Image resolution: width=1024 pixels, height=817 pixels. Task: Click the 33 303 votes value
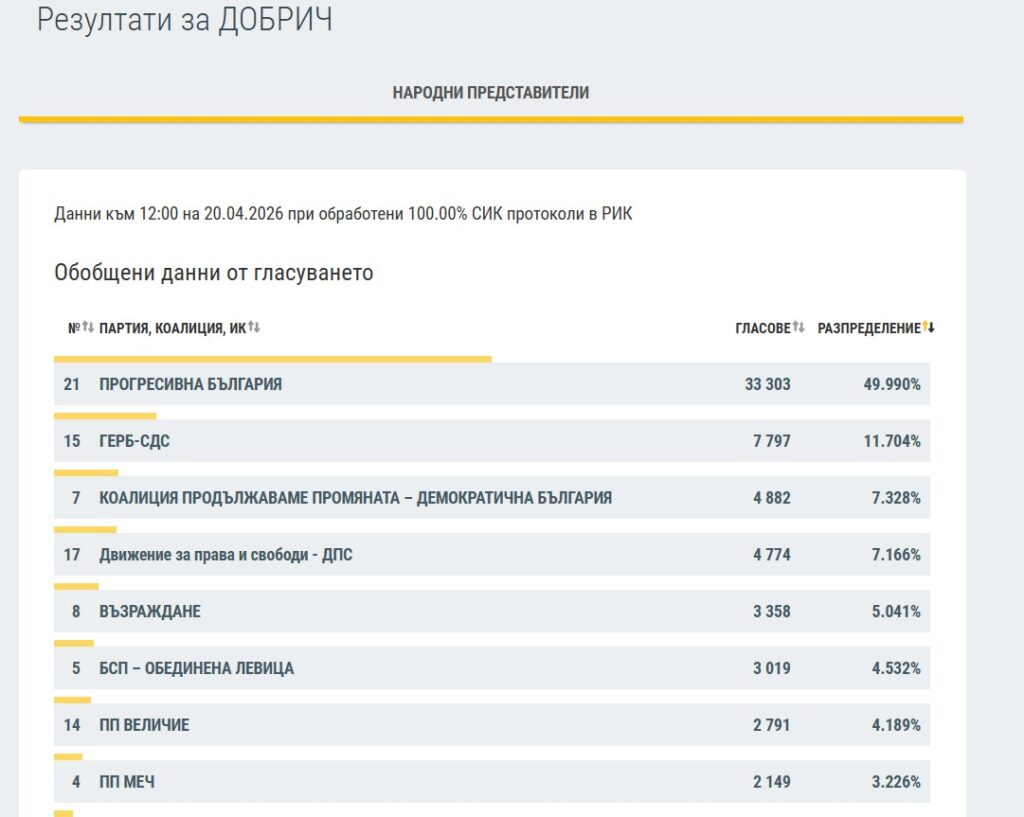767,384
